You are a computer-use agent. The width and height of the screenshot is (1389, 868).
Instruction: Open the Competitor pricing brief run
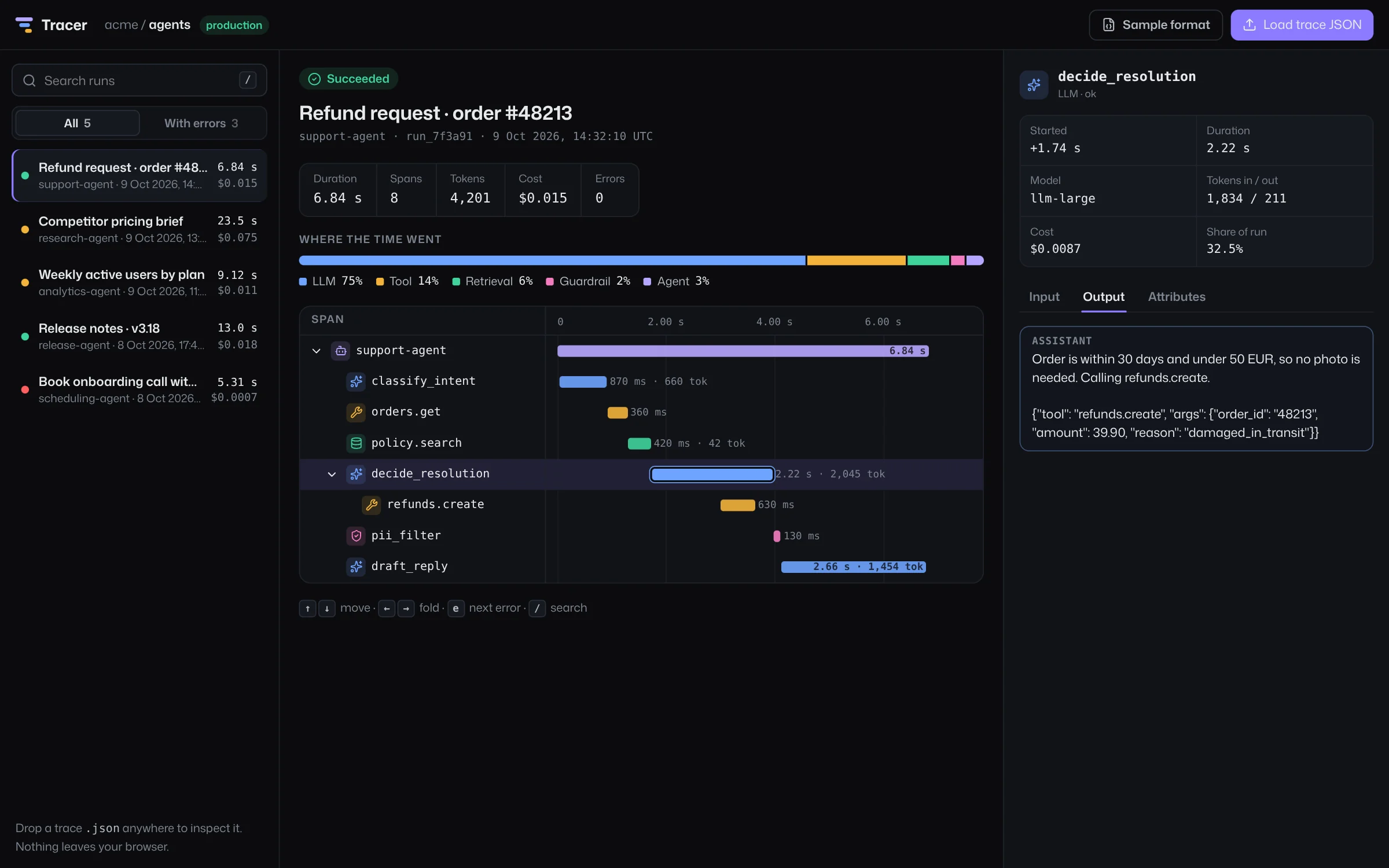coord(139,229)
